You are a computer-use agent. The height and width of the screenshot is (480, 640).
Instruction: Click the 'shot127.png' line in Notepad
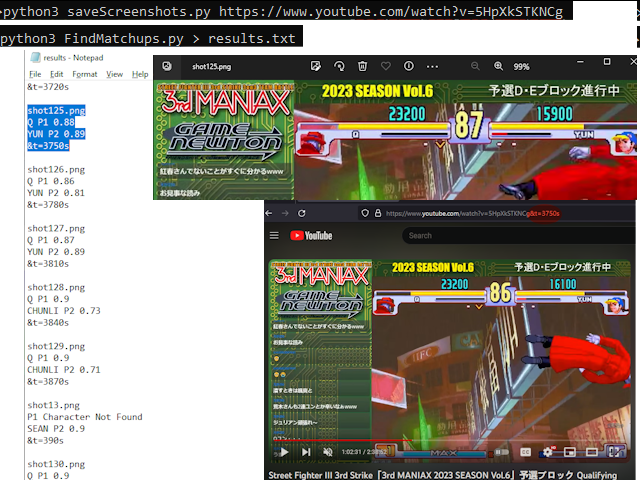pos(56,228)
